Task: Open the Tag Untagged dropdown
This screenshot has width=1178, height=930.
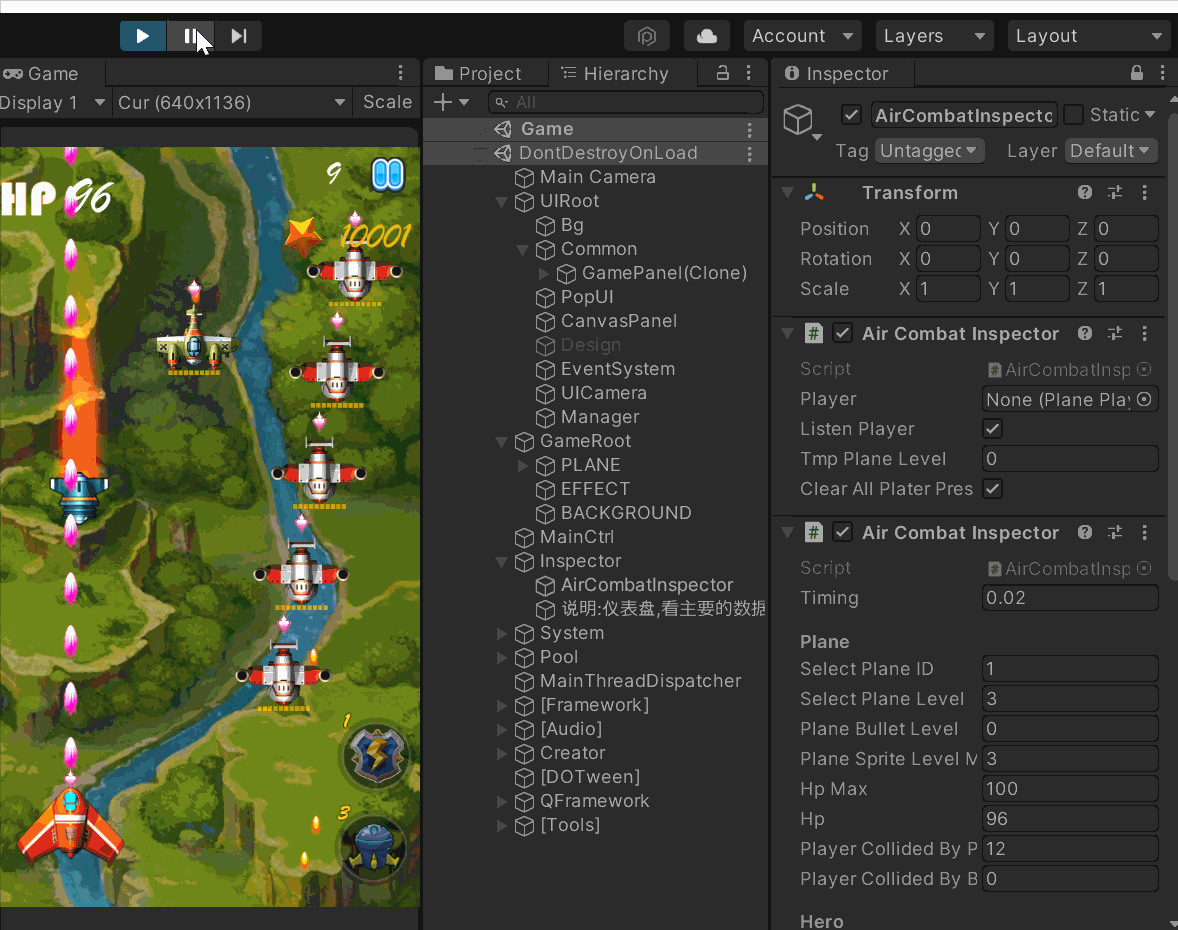Action: point(928,151)
